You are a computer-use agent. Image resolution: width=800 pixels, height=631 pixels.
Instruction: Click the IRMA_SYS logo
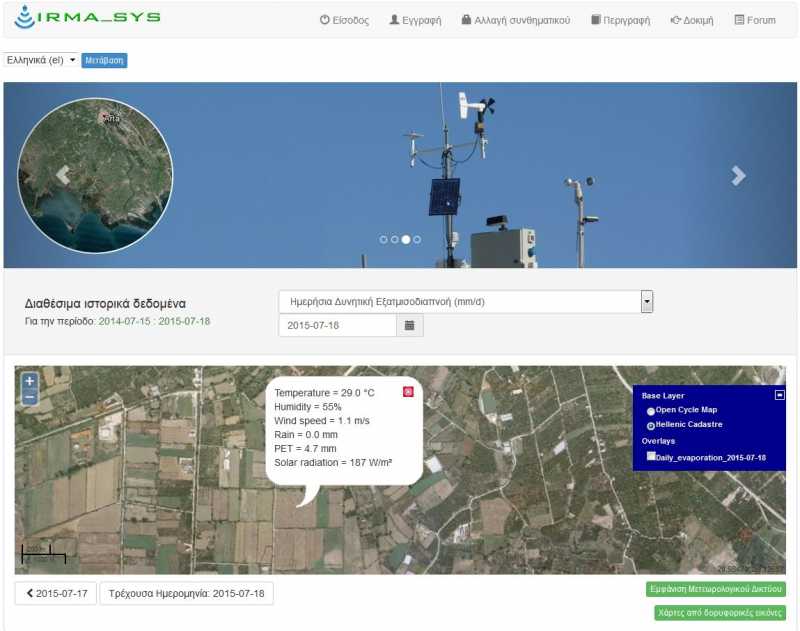87,18
